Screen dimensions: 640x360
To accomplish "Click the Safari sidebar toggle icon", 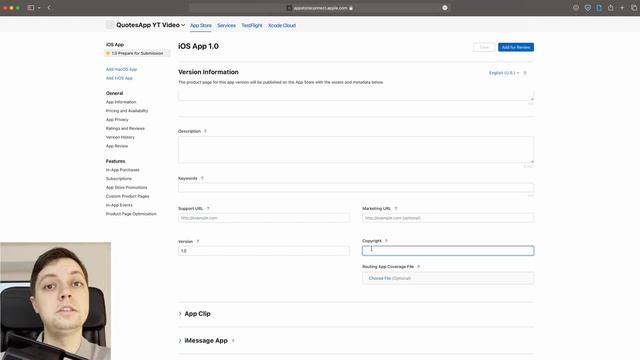I will [31, 7].
